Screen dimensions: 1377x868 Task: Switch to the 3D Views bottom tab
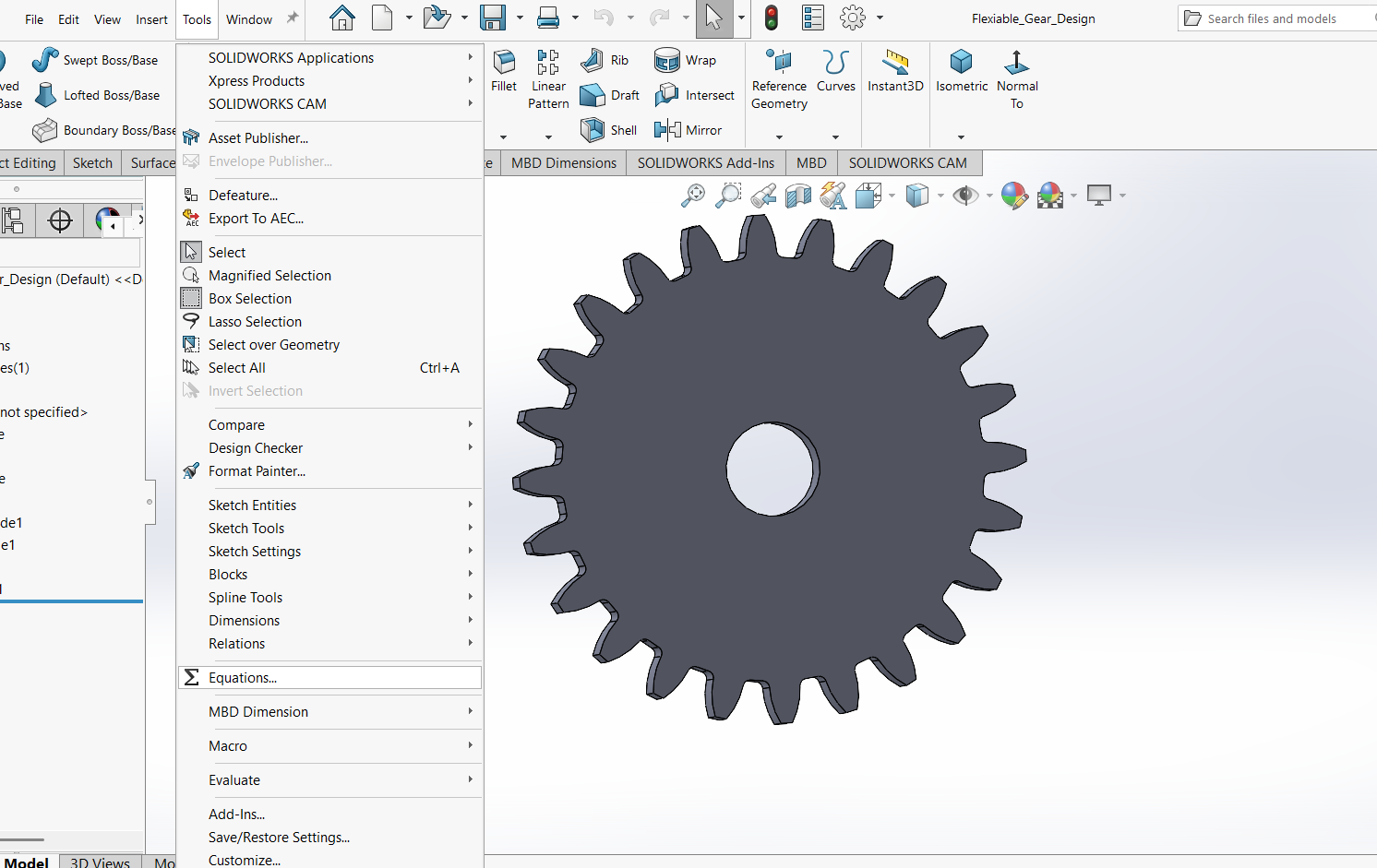101,862
